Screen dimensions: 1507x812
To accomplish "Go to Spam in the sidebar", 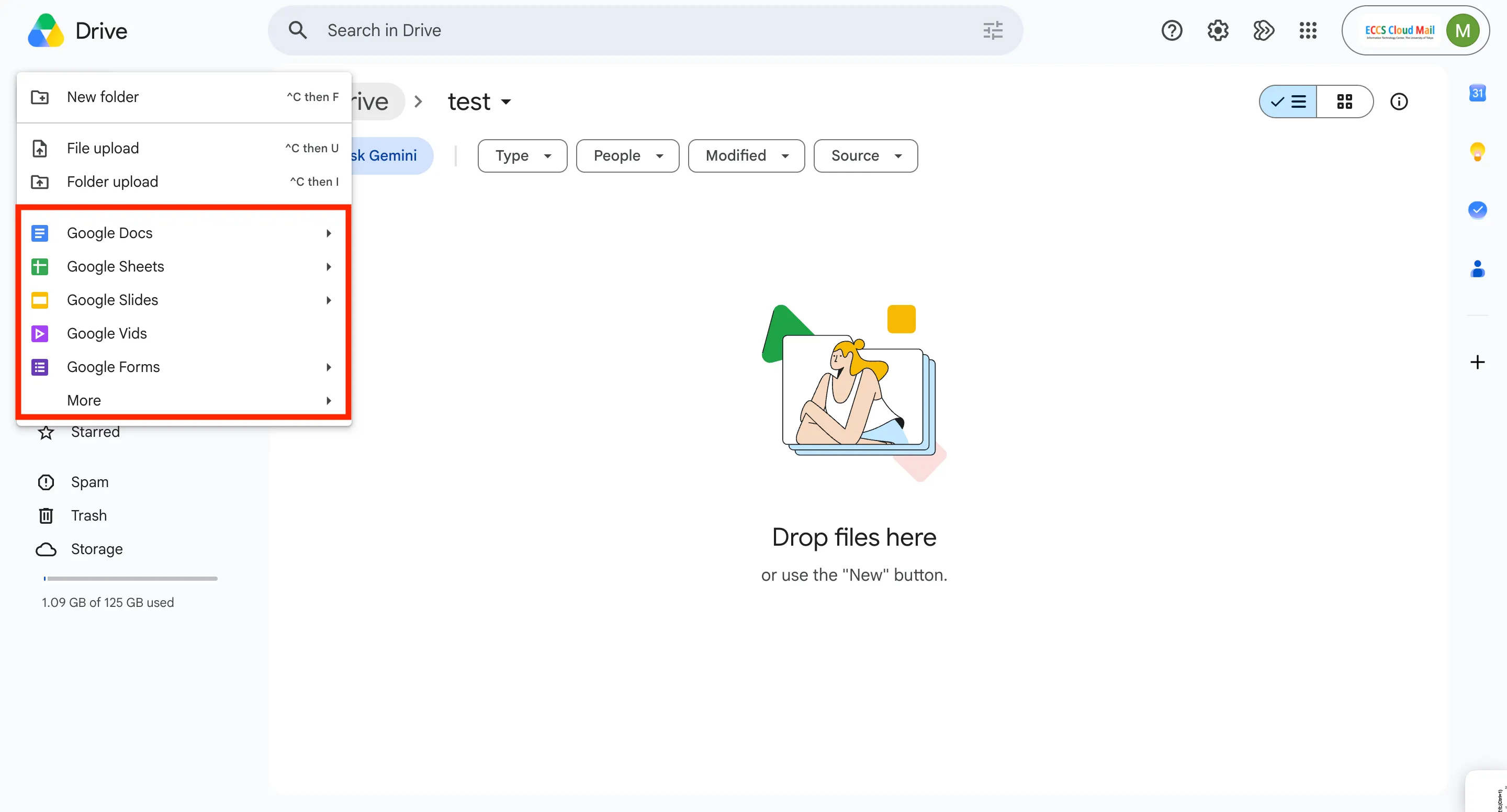I will pyautogui.click(x=89, y=482).
